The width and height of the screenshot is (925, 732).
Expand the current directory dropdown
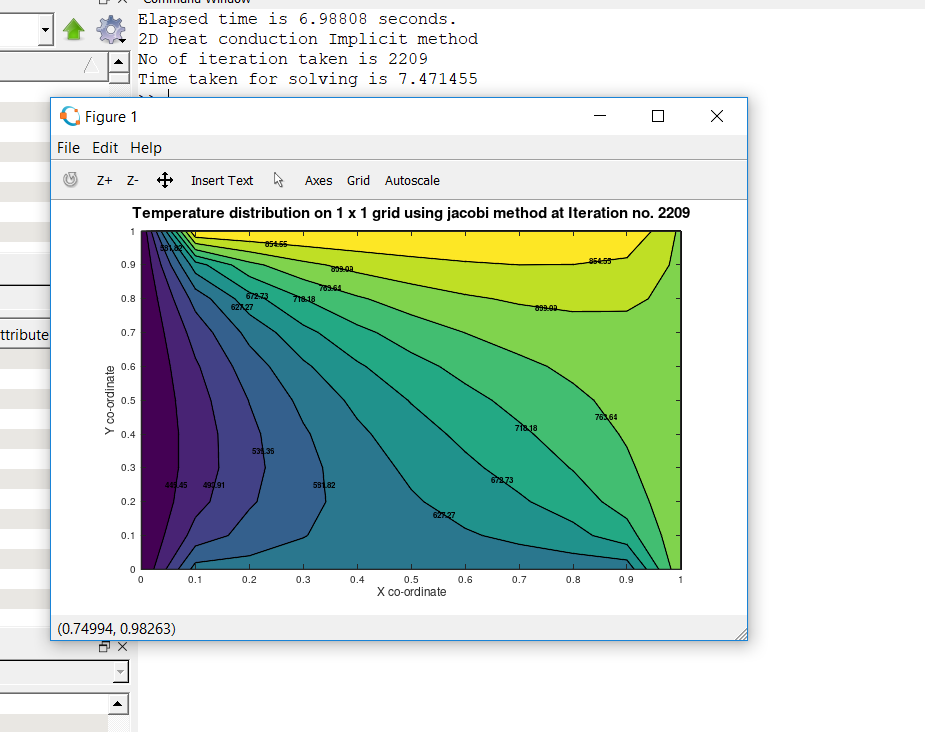coord(45,32)
